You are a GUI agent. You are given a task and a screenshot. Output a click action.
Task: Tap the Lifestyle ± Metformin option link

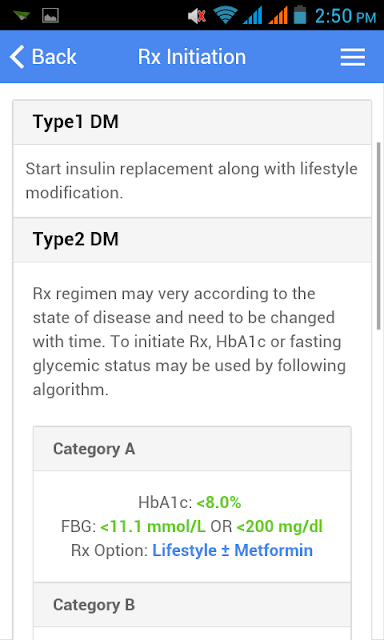tap(233, 551)
